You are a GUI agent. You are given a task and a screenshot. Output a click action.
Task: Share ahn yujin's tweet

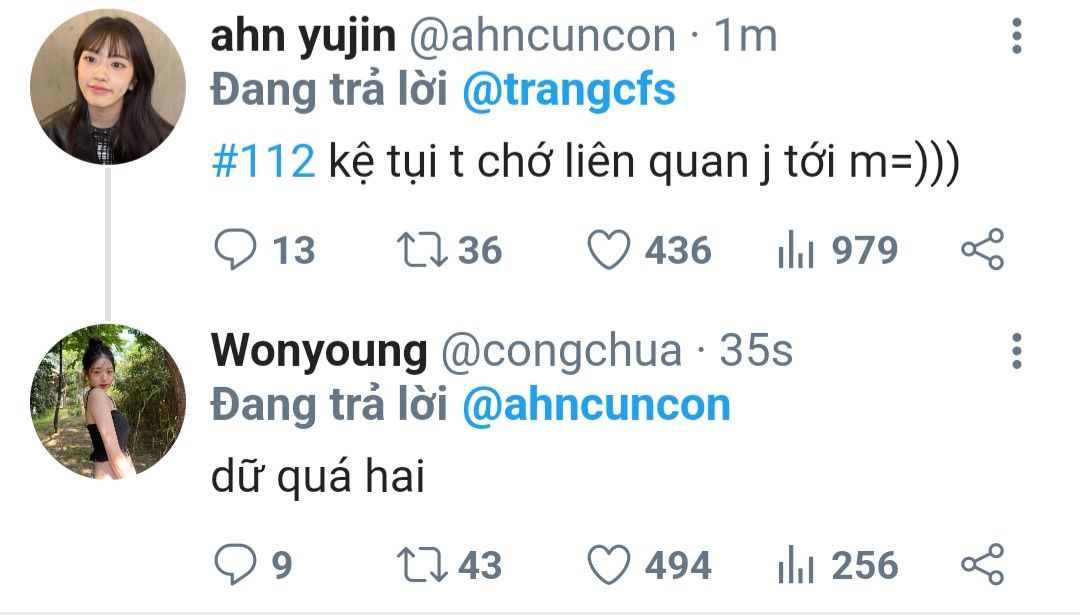[x=983, y=249]
